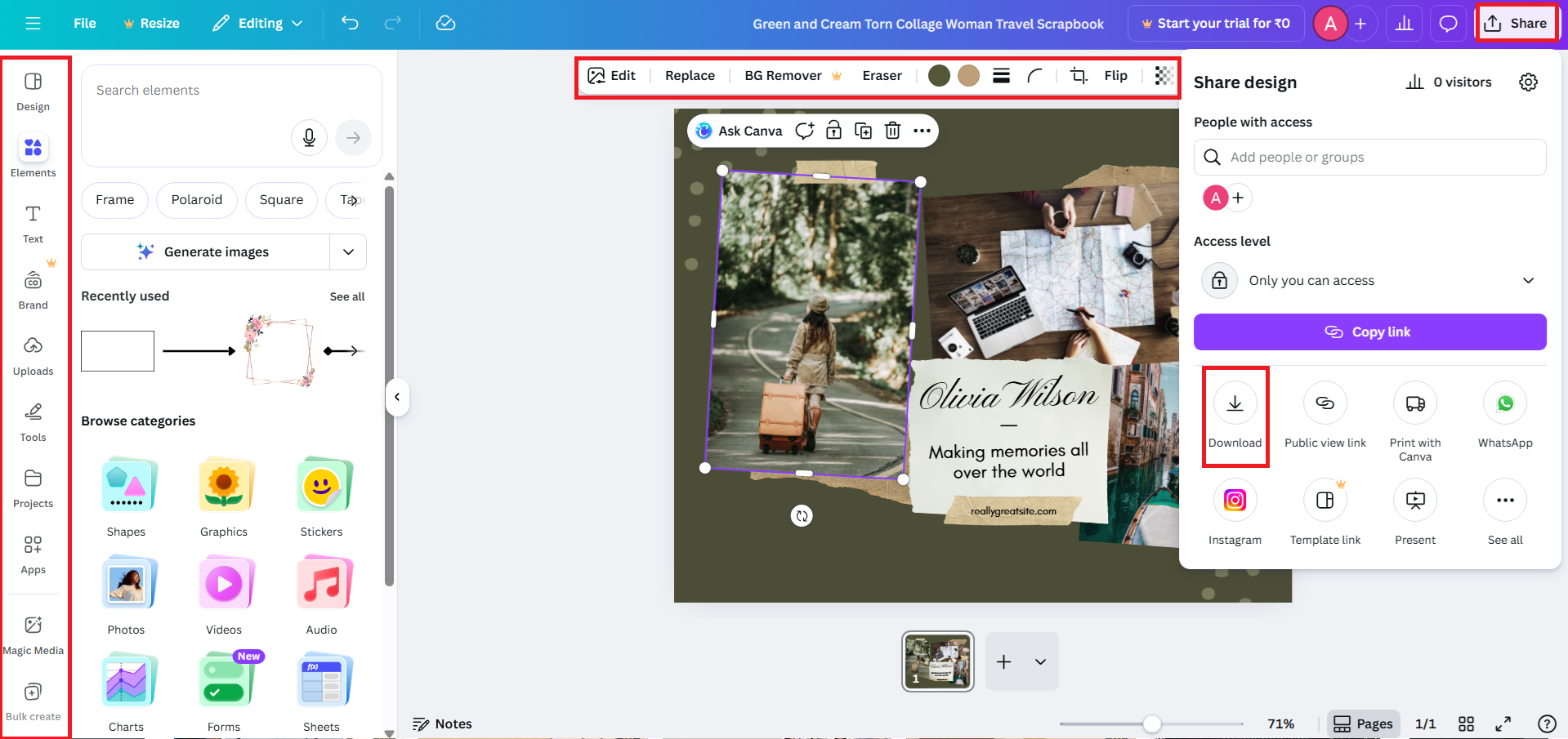The height and width of the screenshot is (739, 1568).
Task: Duplicate the selected image element
Action: click(x=863, y=130)
